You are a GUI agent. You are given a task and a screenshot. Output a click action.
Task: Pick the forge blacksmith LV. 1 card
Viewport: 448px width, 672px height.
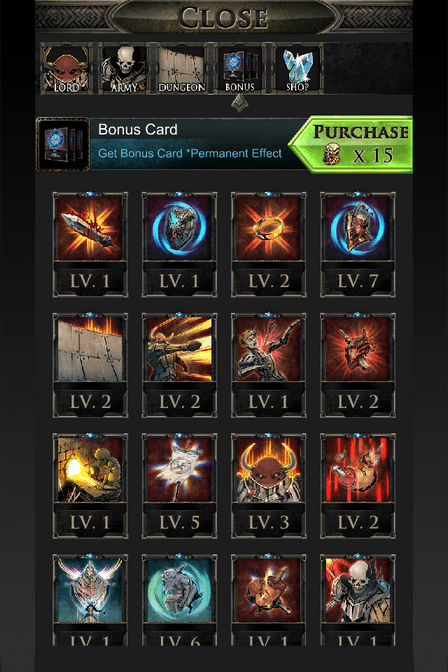(90, 486)
